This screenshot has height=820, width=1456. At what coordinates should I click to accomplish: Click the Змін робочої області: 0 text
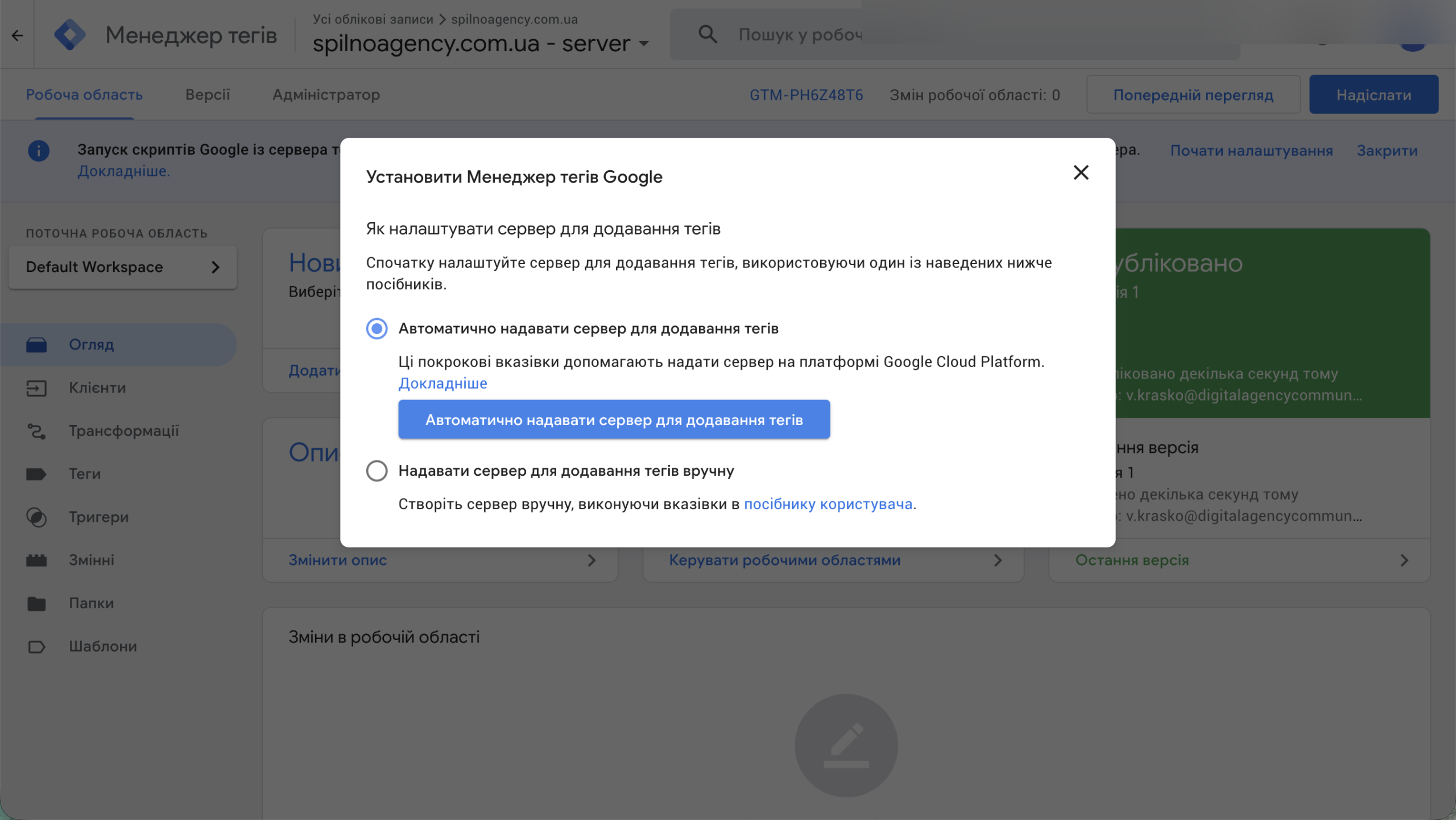[x=975, y=94]
